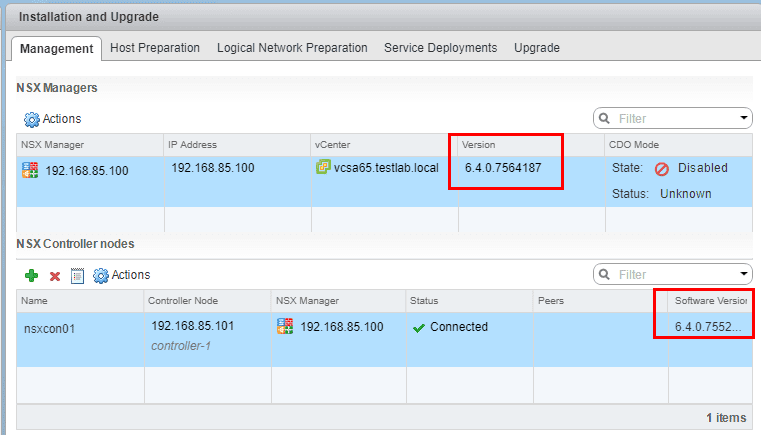Open the controller list/notes icon
Image resolution: width=761 pixels, height=435 pixels.
77,276
